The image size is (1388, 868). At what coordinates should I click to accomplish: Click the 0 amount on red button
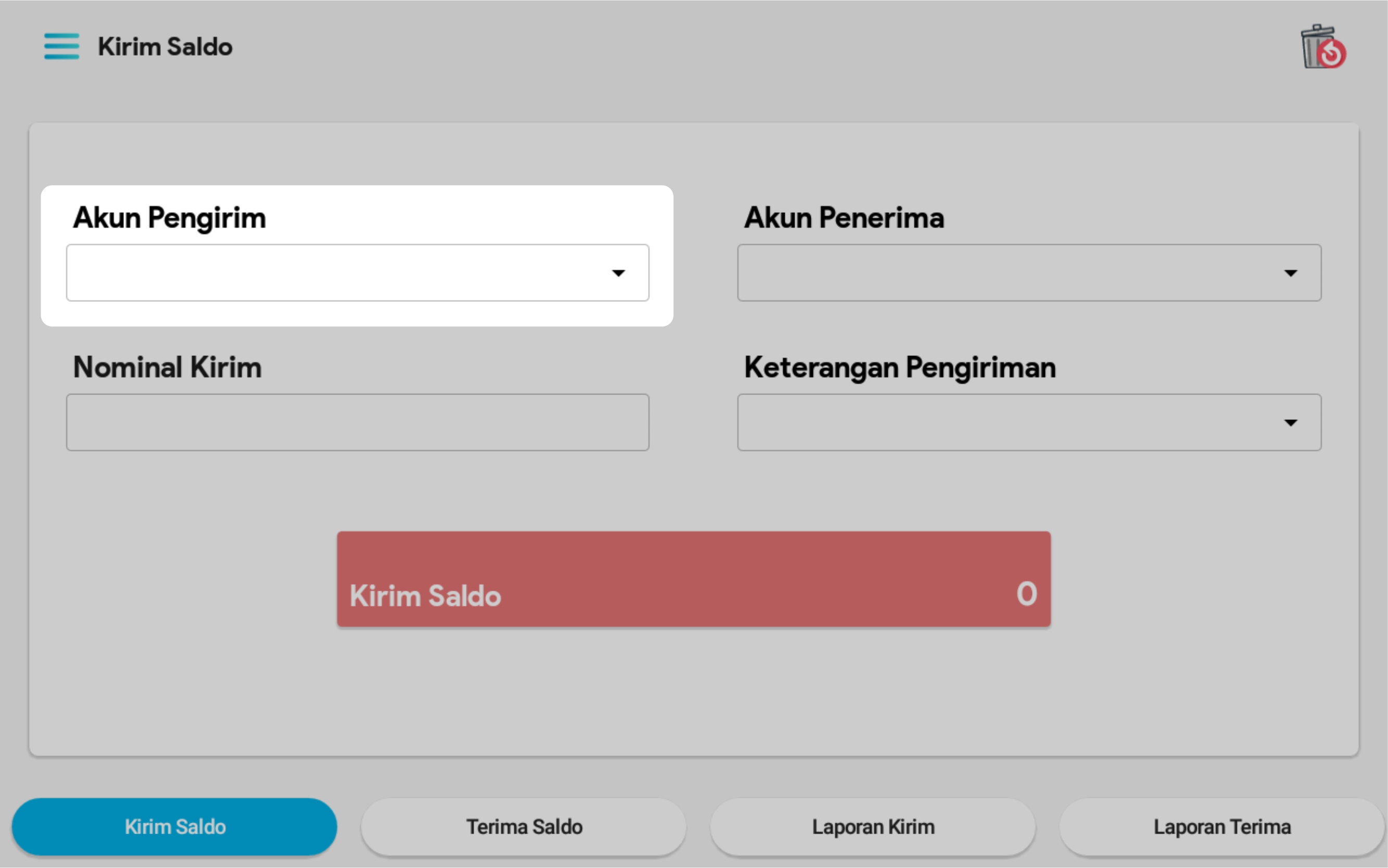1026,594
